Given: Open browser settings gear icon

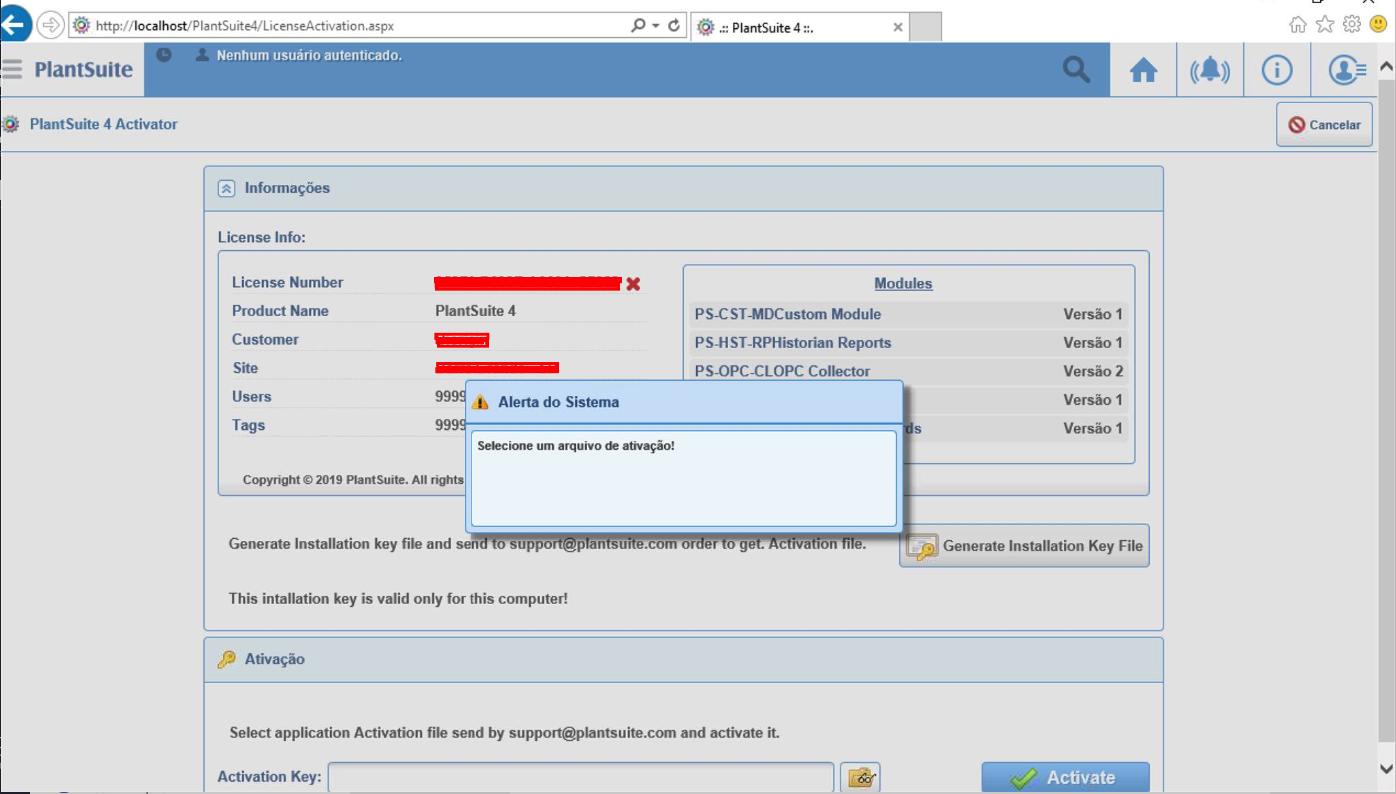Looking at the screenshot, I should pyautogui.click(x=1352, y=24).
